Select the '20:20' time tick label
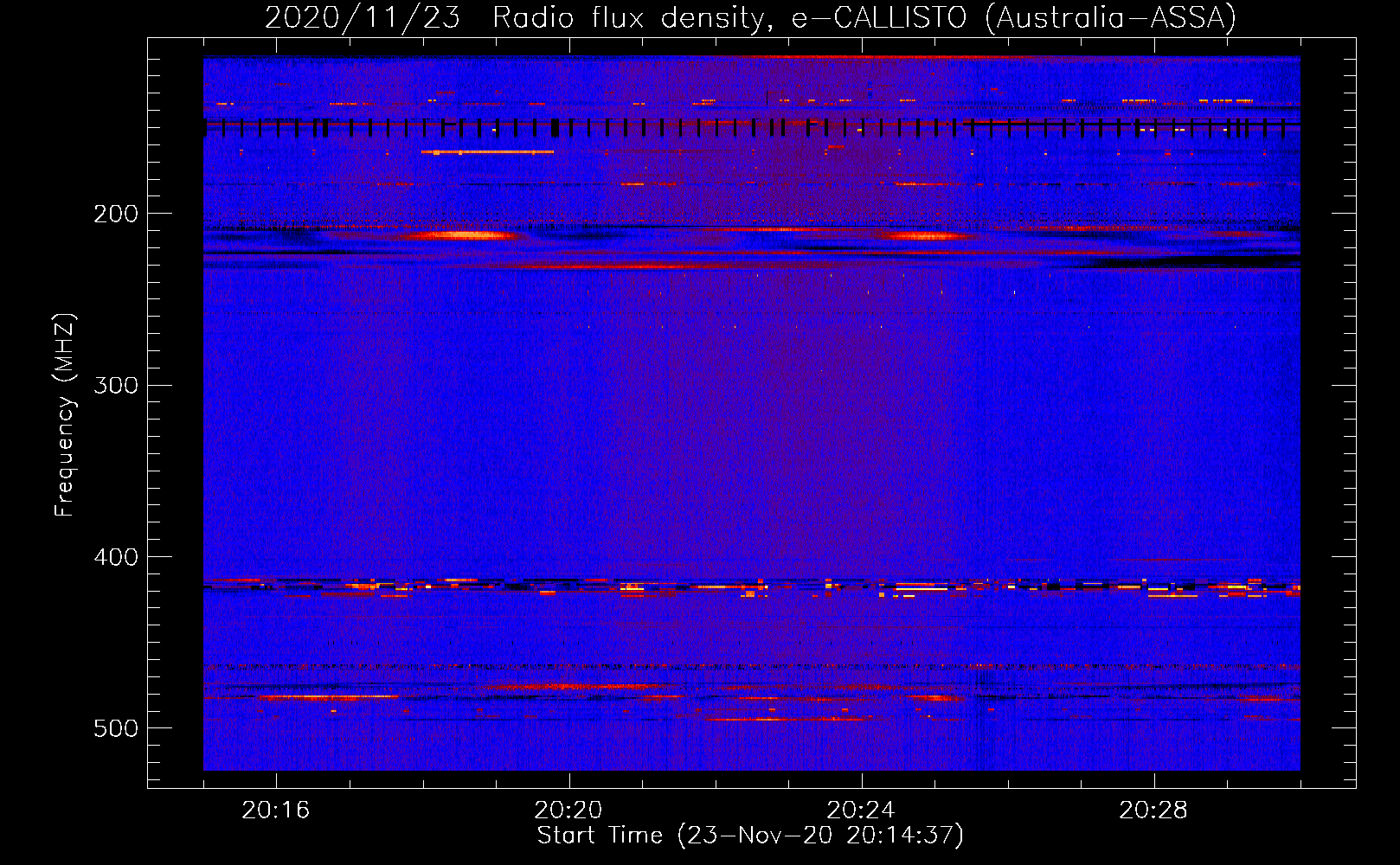Viewport: 1400px width, 865px height. tap(568, 810)
